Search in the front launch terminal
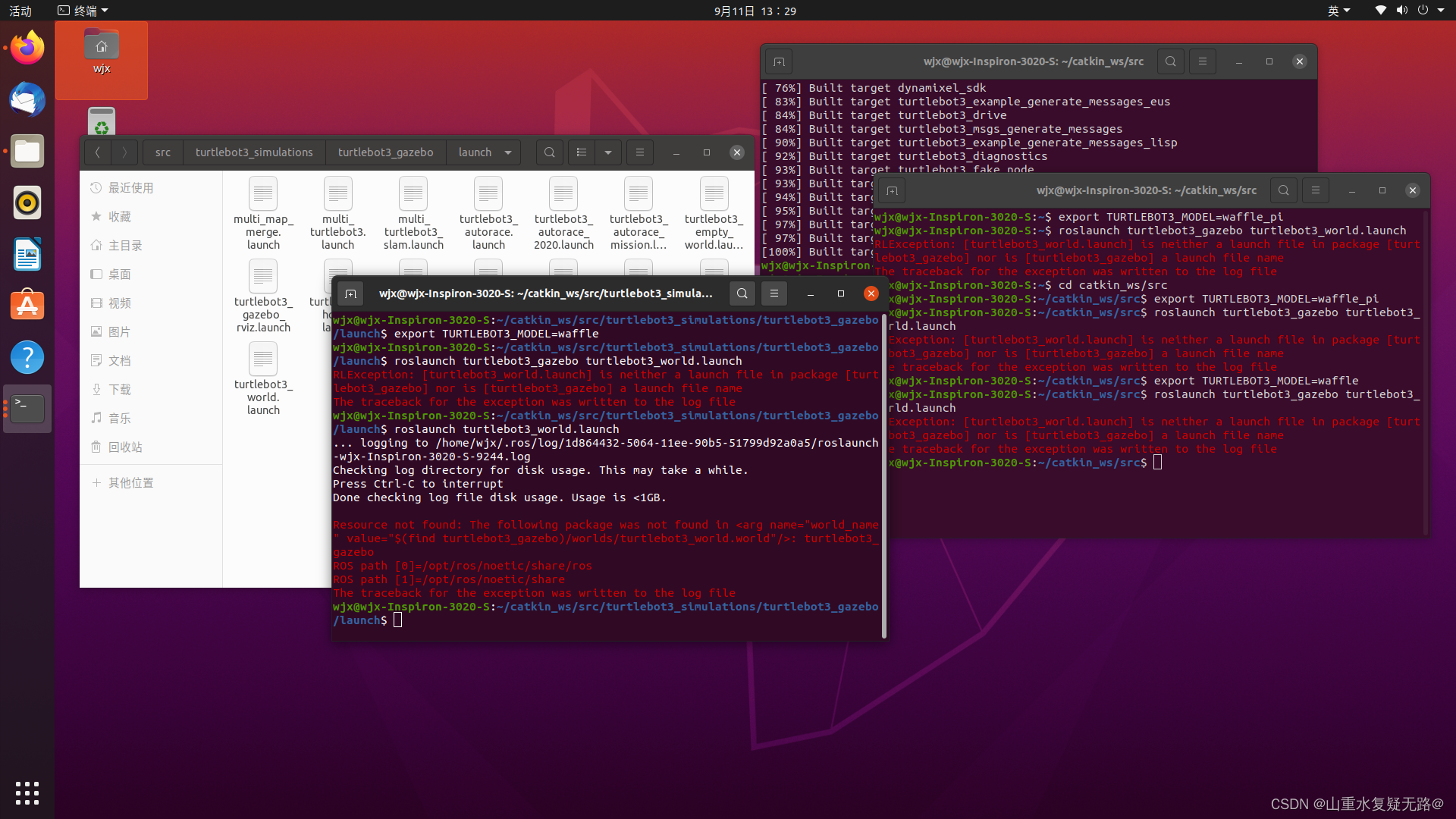 coord(742,293)
